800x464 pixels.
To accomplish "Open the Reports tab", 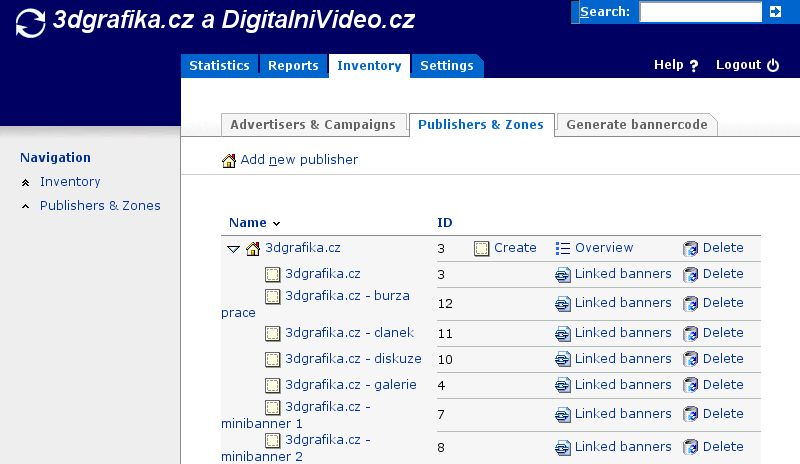I will 293,66.
